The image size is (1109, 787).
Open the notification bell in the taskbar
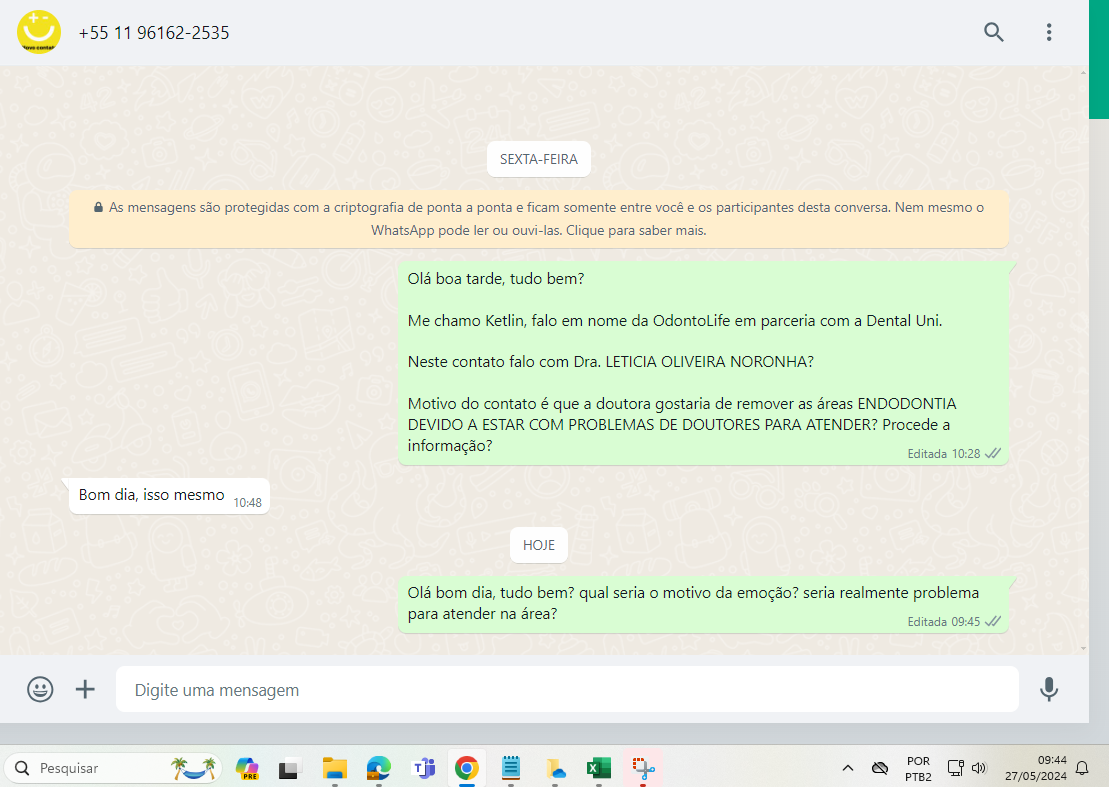coord(1082,768)
